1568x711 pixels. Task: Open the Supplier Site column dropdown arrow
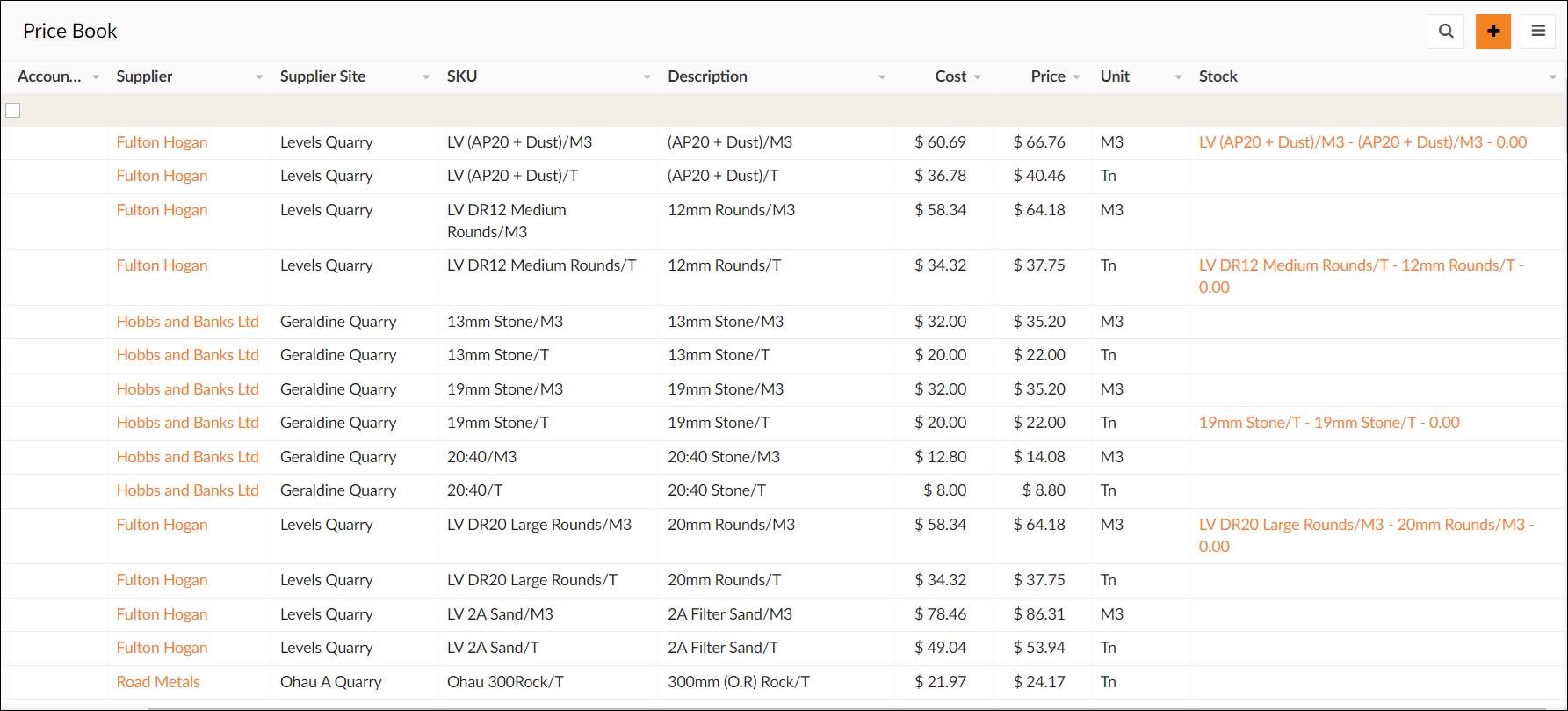point(426,77)
